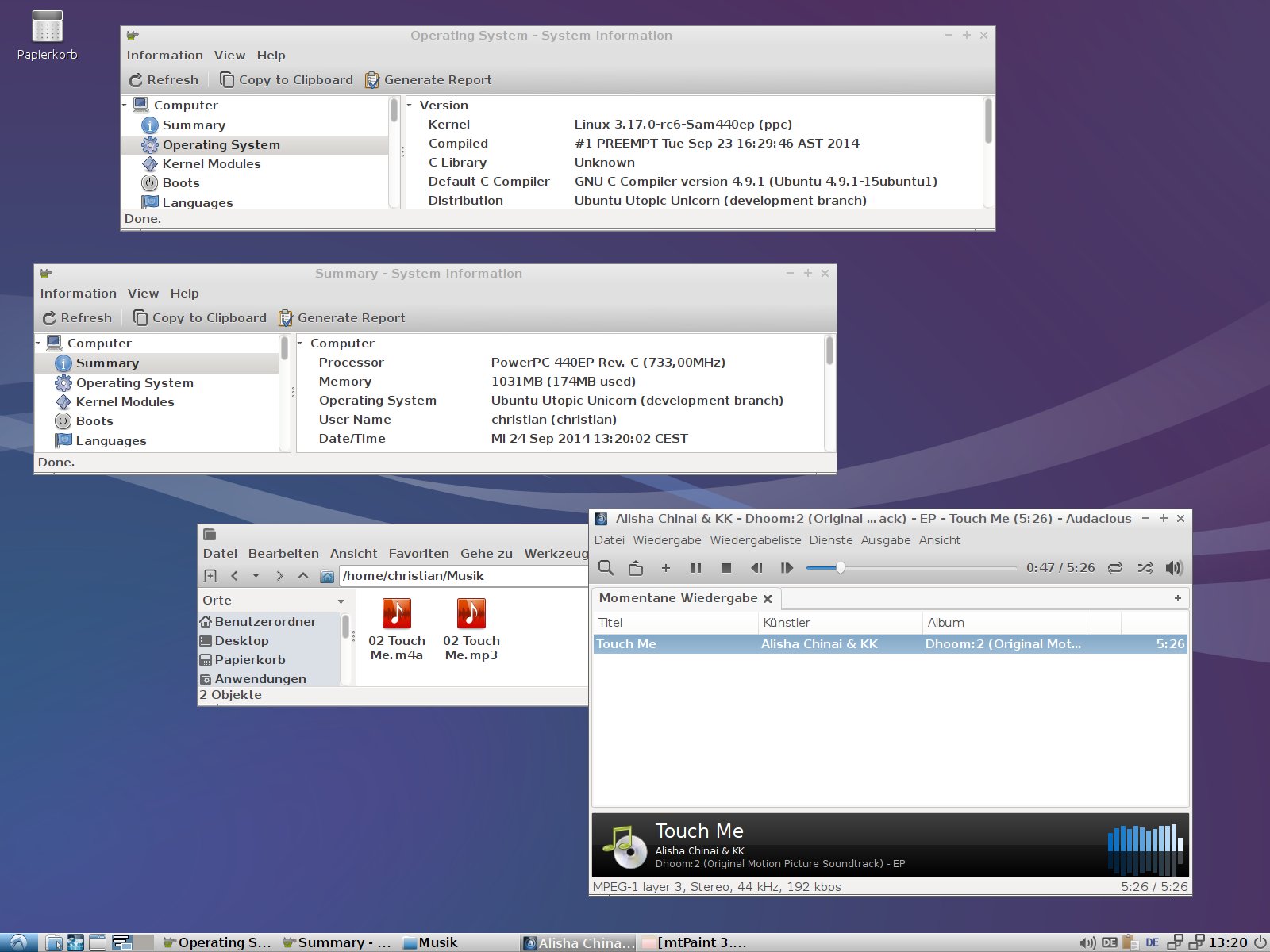Skip to next track in Audacious

pyautogui.click(x=787, y=568)
